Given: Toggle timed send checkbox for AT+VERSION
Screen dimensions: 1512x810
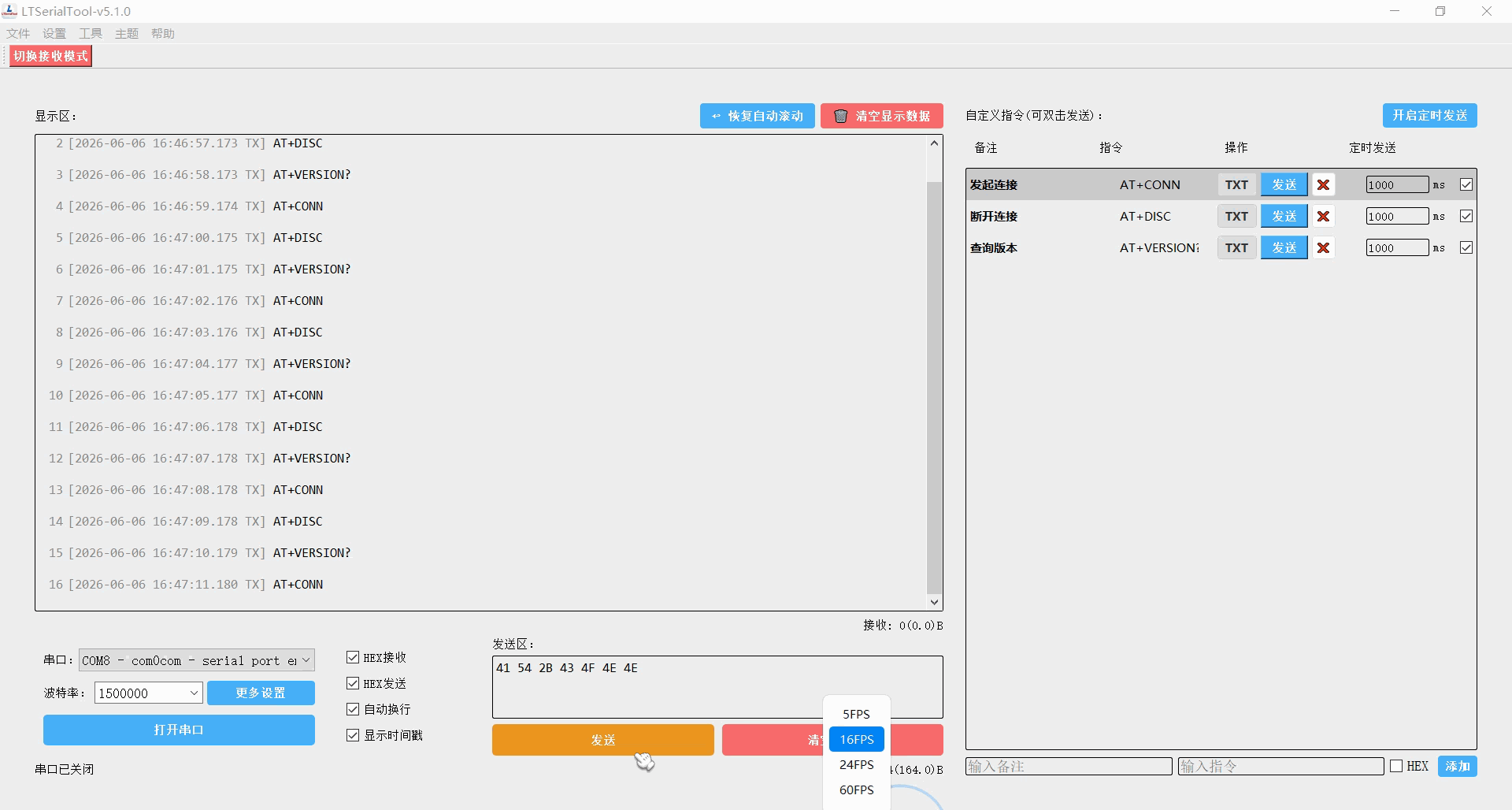Looking at the screenshot, I should pyautogui.click(x=1466, y=247).
